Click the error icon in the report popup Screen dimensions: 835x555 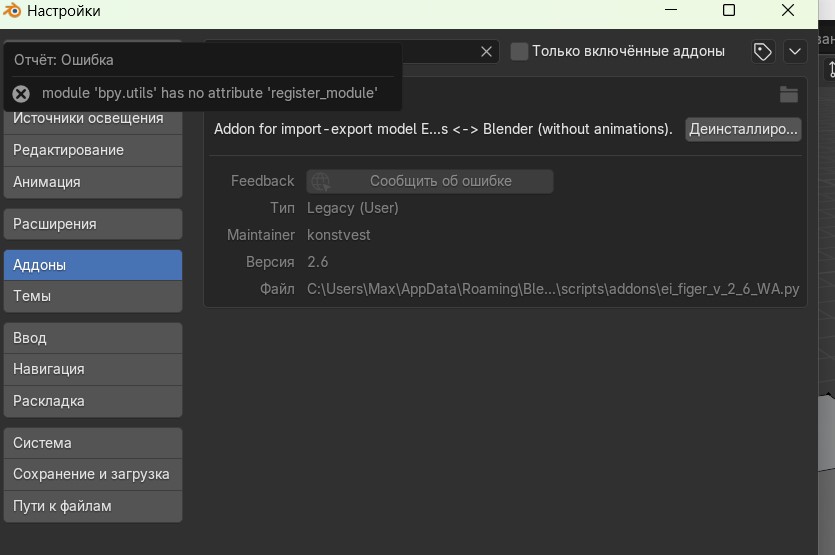click(x=21, y=94)
